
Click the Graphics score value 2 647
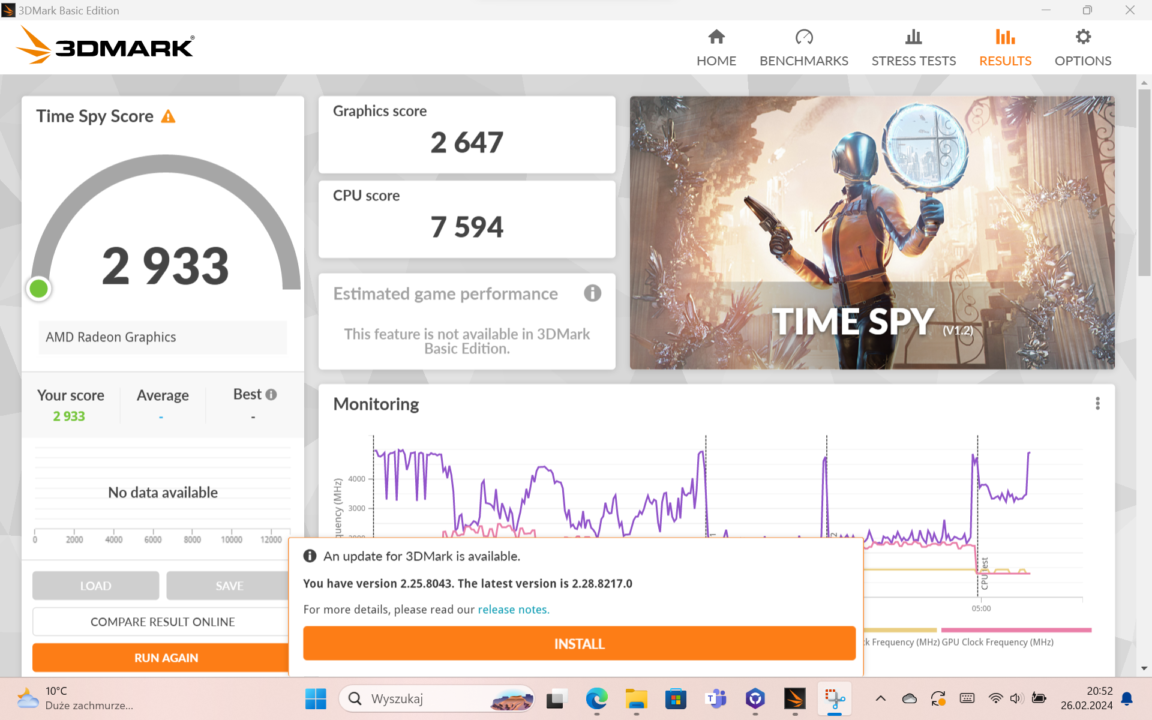[x=467, y=143]
